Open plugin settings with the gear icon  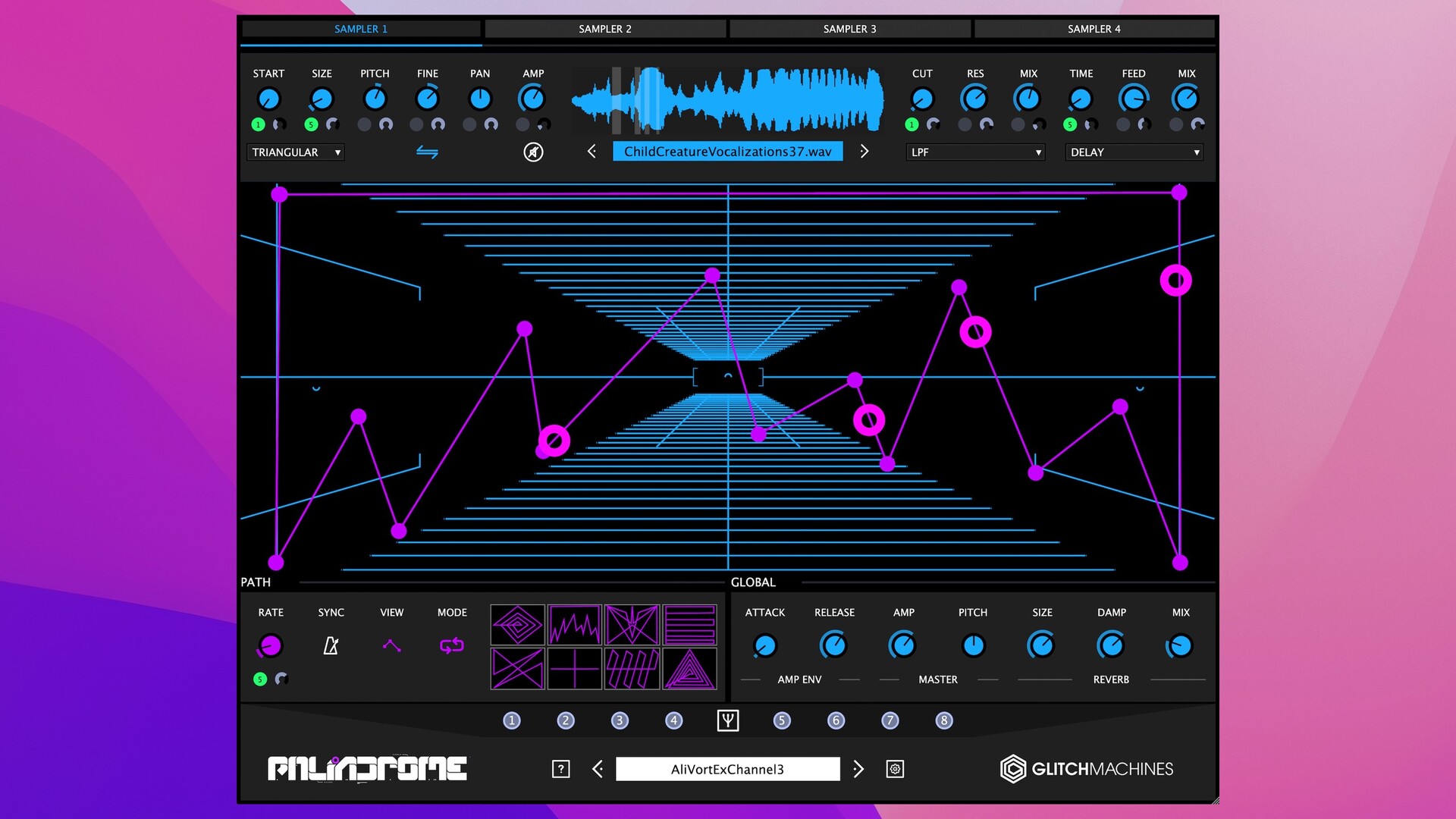coord(895,768)
